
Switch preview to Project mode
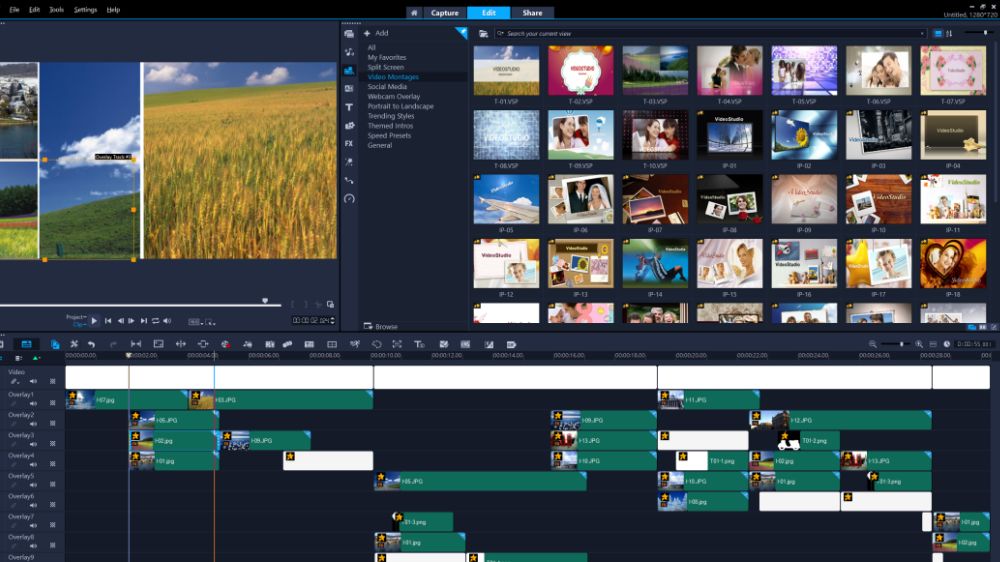coord(76,317)
